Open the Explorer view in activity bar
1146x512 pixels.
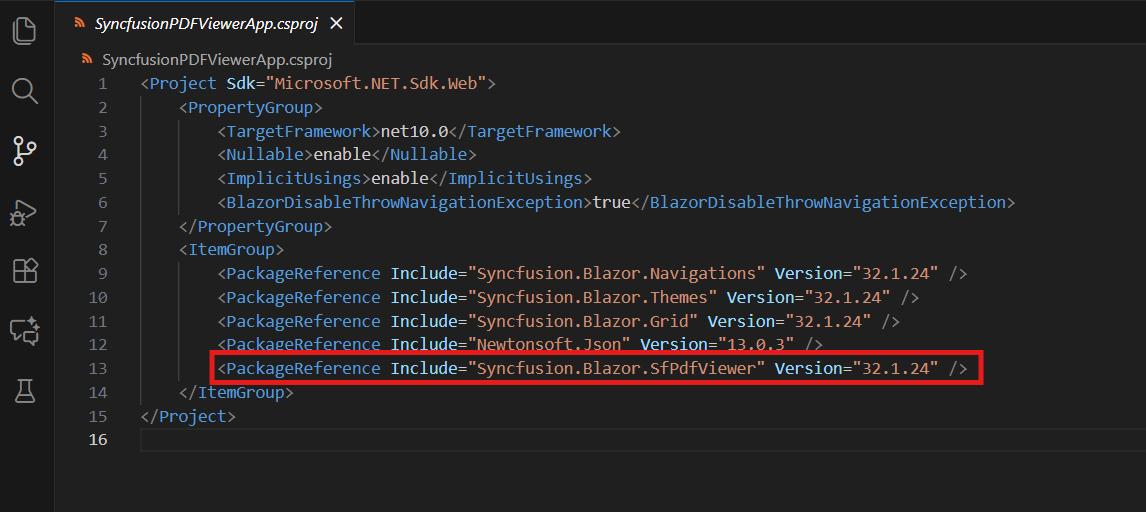point(25,31)
